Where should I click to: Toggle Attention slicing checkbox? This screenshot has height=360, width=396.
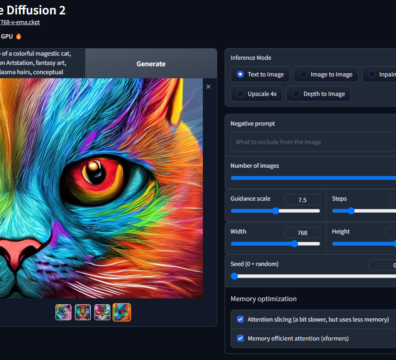(240, 319)
